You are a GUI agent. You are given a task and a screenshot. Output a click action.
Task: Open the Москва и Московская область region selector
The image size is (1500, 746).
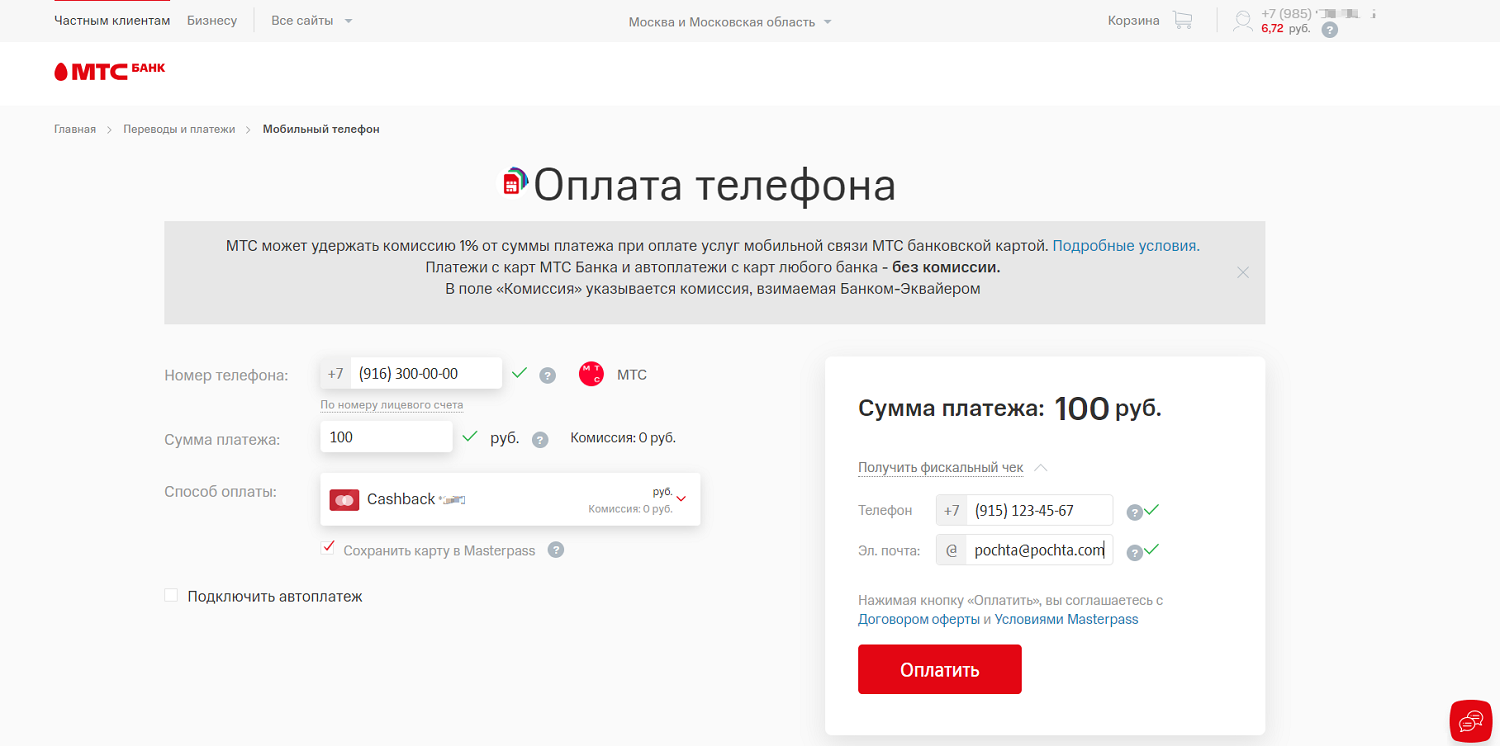pyautogui.click(x=730, y=22)
